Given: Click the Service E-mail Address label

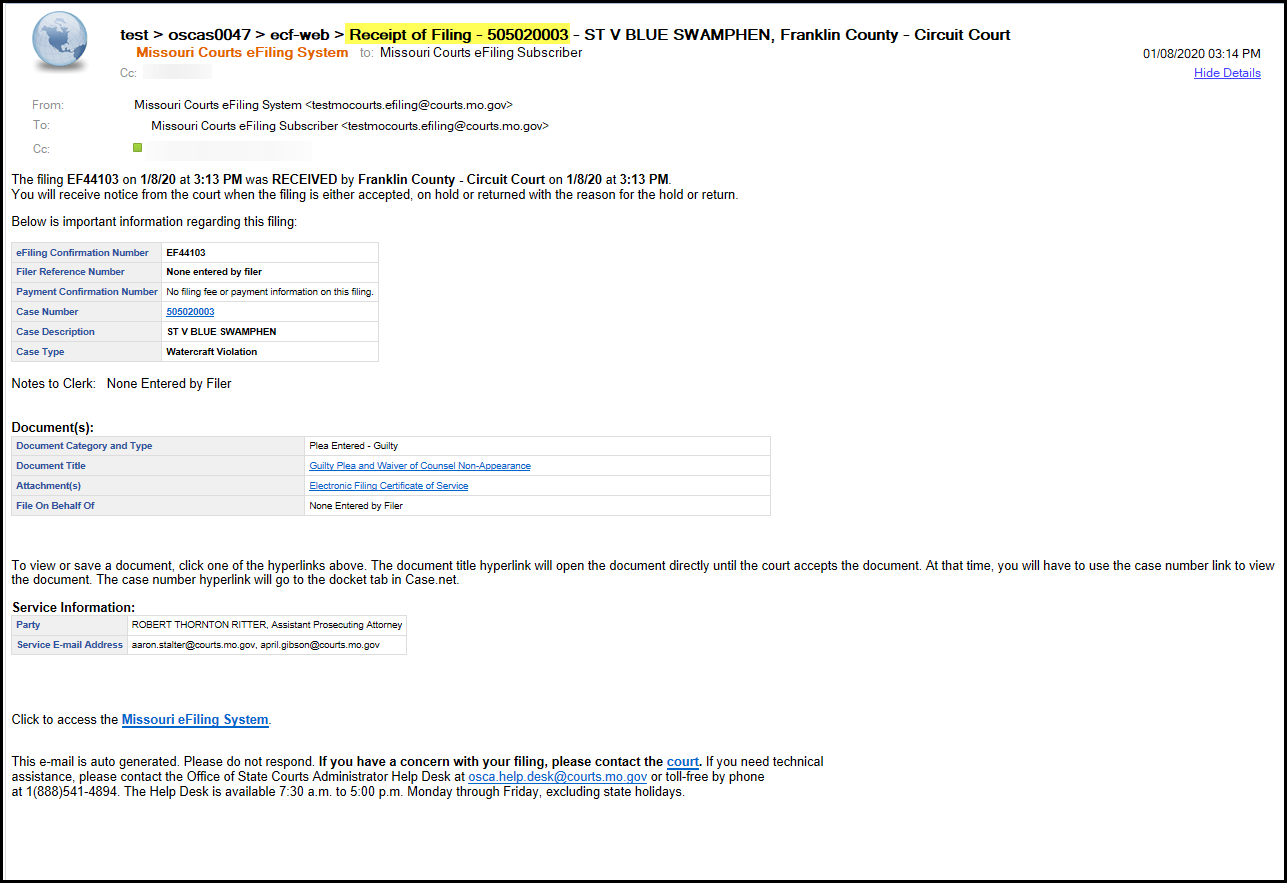Looking at the screenshot, I should [x=70, y=645].
